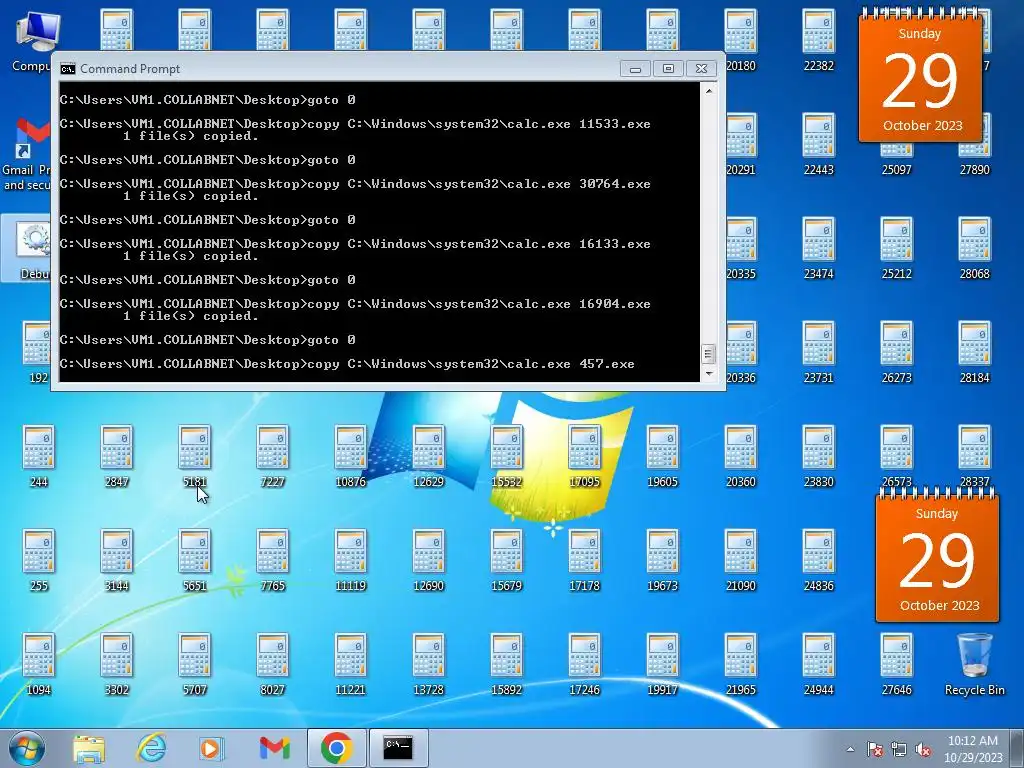
Task: Switch to Chrome in the taskbar
Action: pos(336,748)
